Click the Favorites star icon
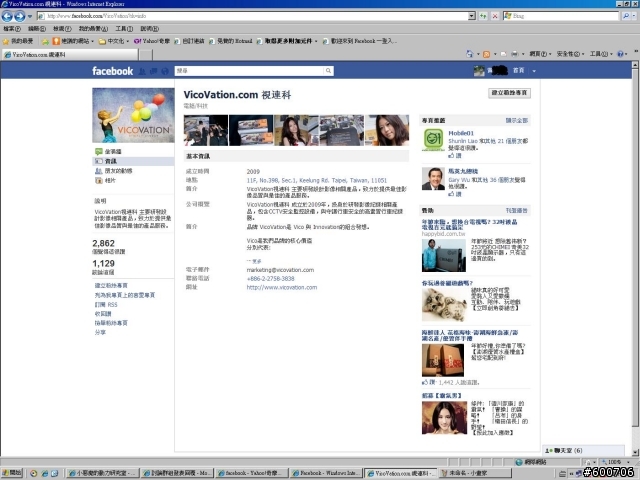Viewport: 640px width, 480px height. 6,41
